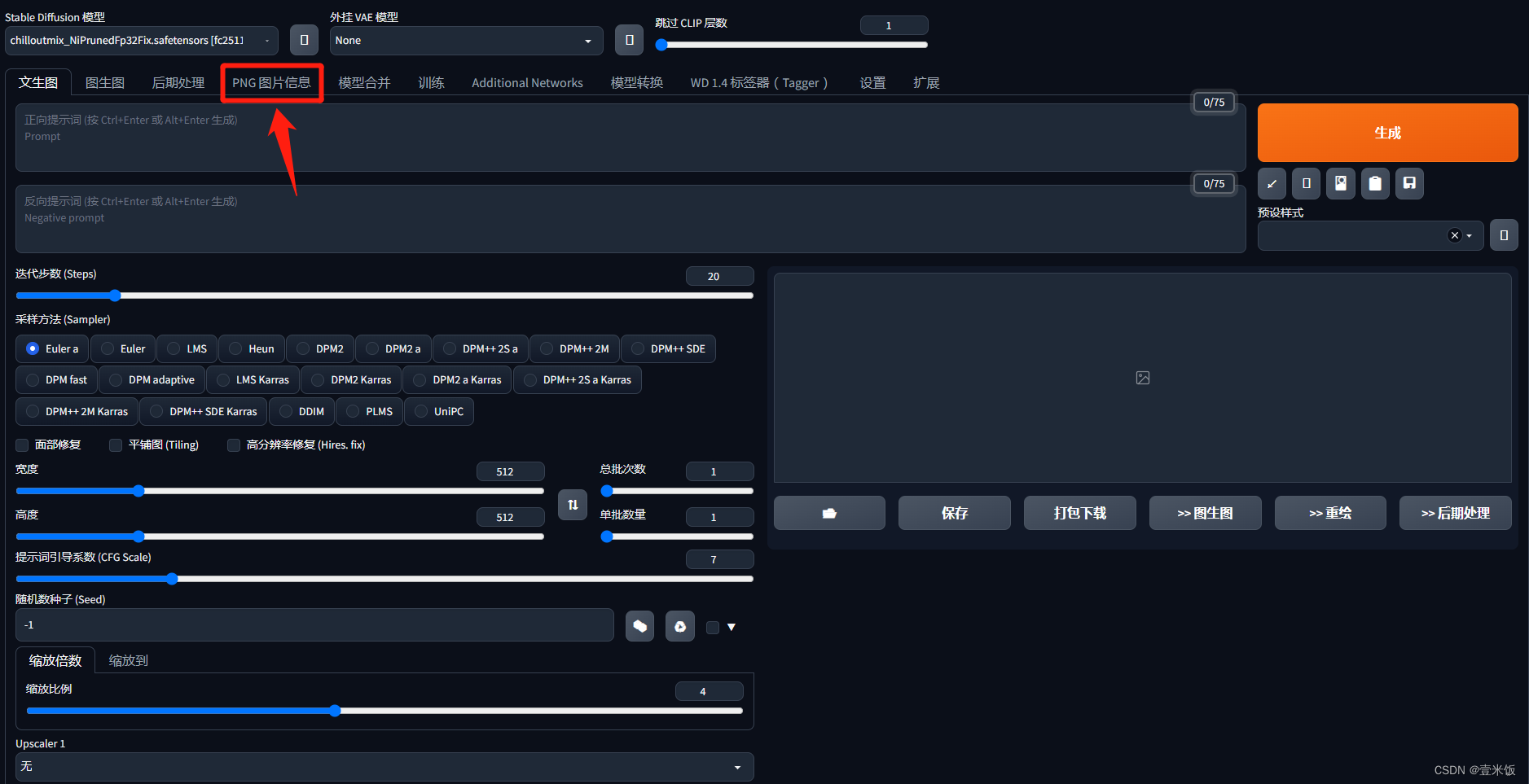Click clipboard icon to apply preset style
The image size is (1529, 784).
(1375, 183)
